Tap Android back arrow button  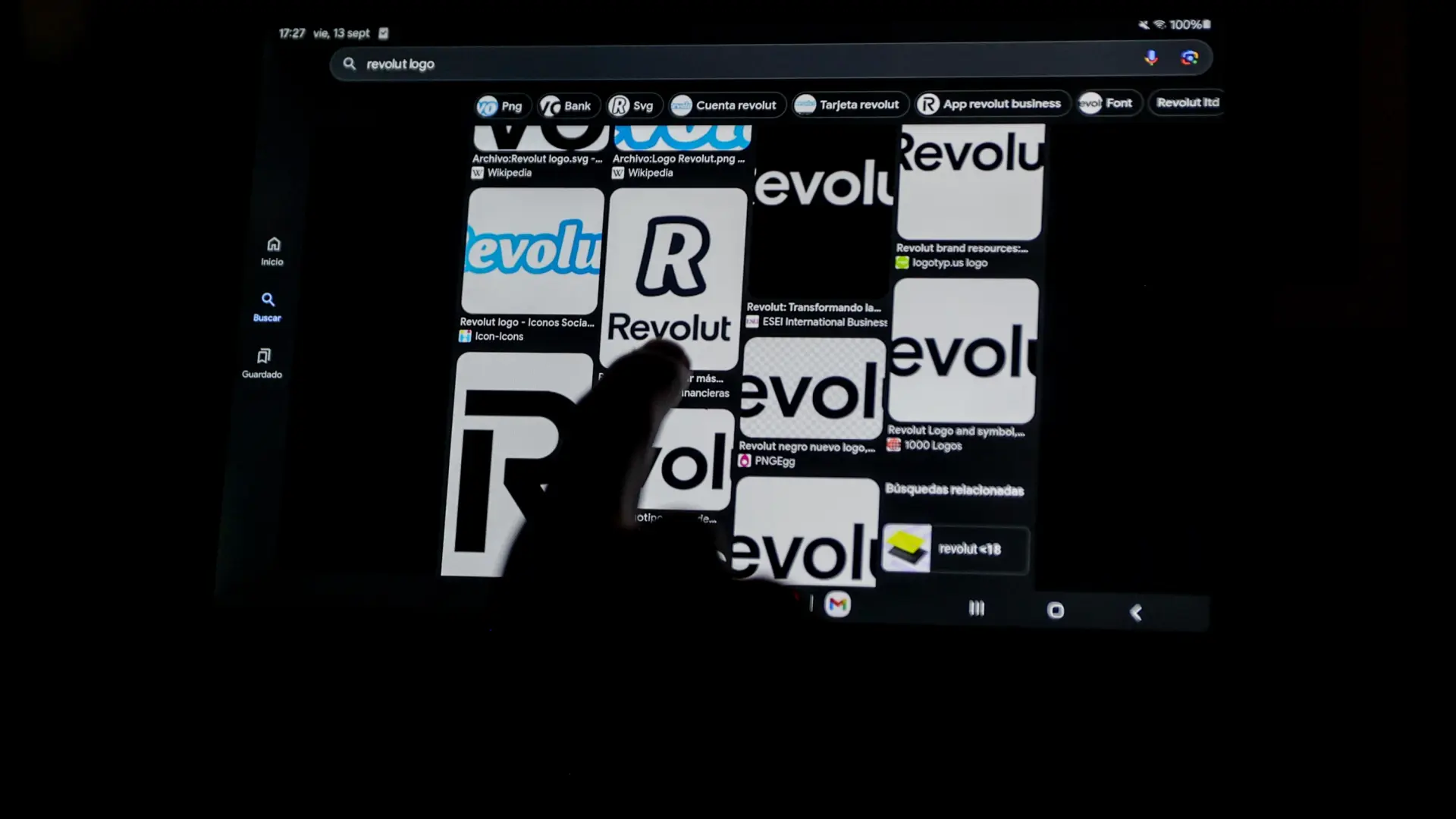coord(1136,613)
